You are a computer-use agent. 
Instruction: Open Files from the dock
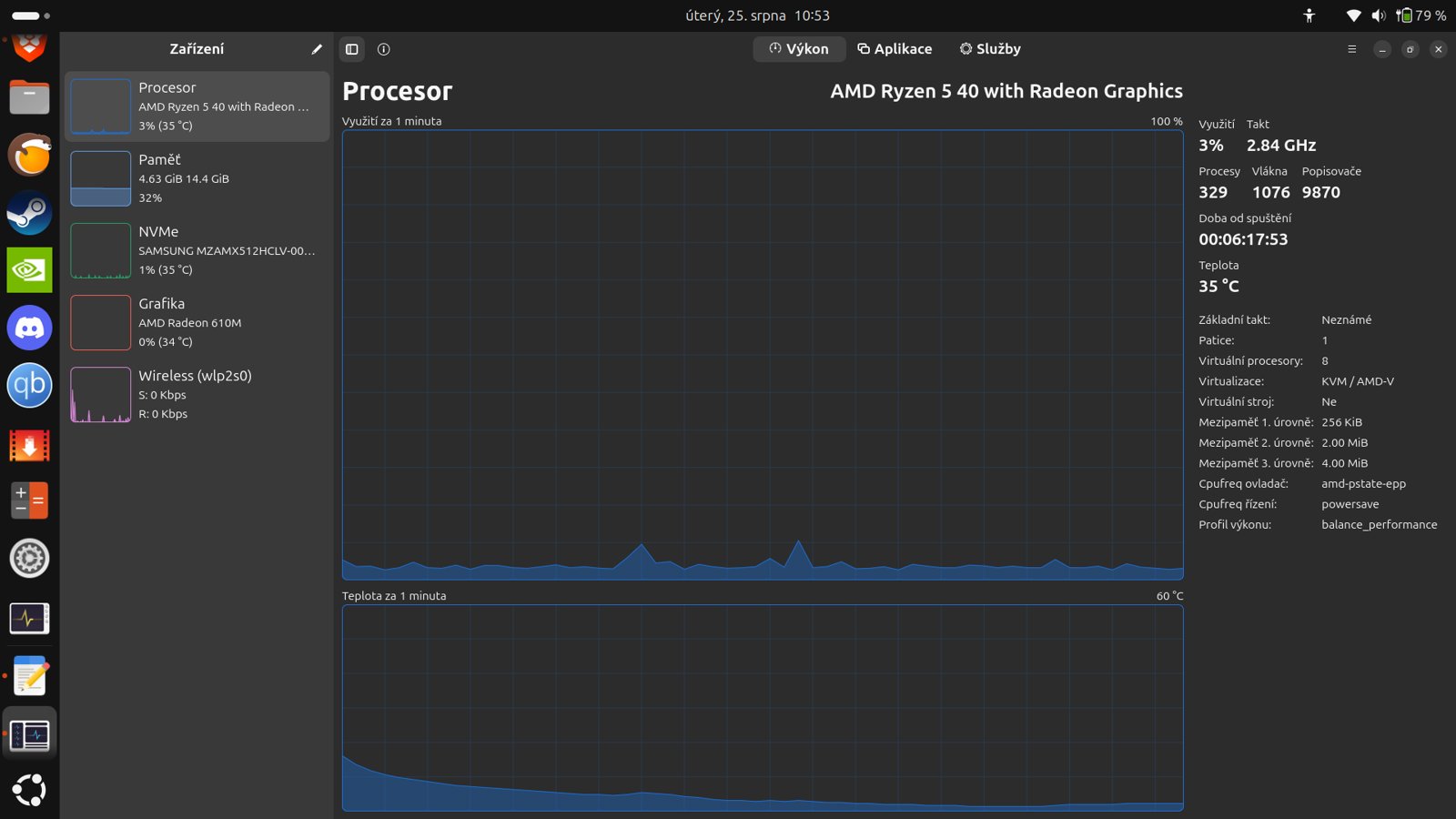point(30,96)
